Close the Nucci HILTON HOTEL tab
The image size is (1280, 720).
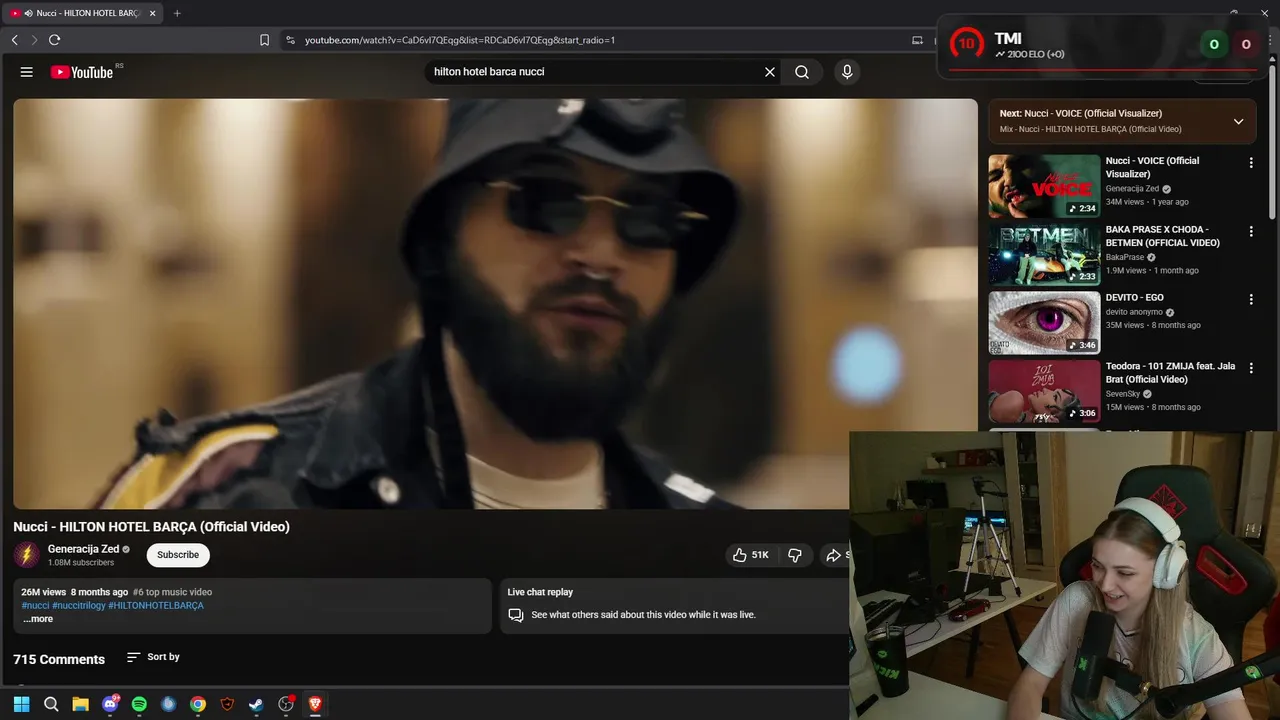tap(152, 13)
